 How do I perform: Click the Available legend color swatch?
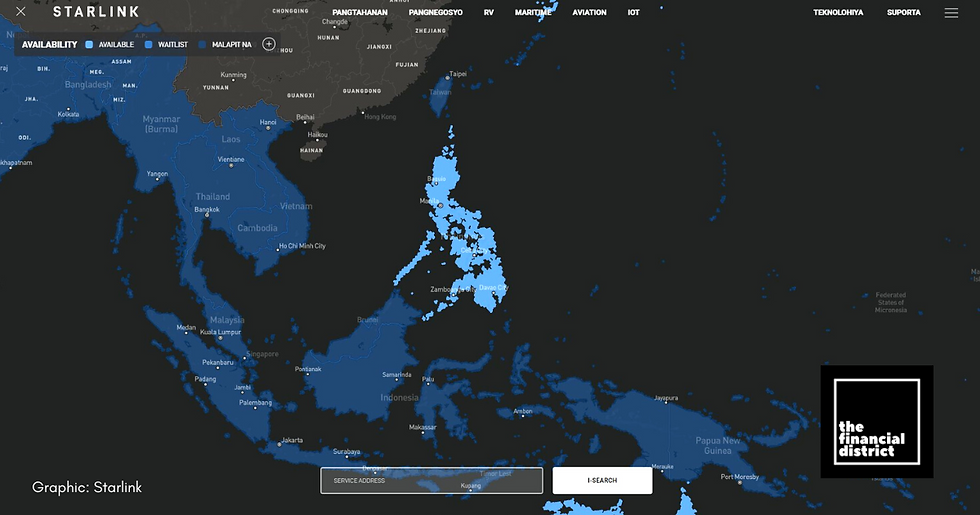coord(89,44)
